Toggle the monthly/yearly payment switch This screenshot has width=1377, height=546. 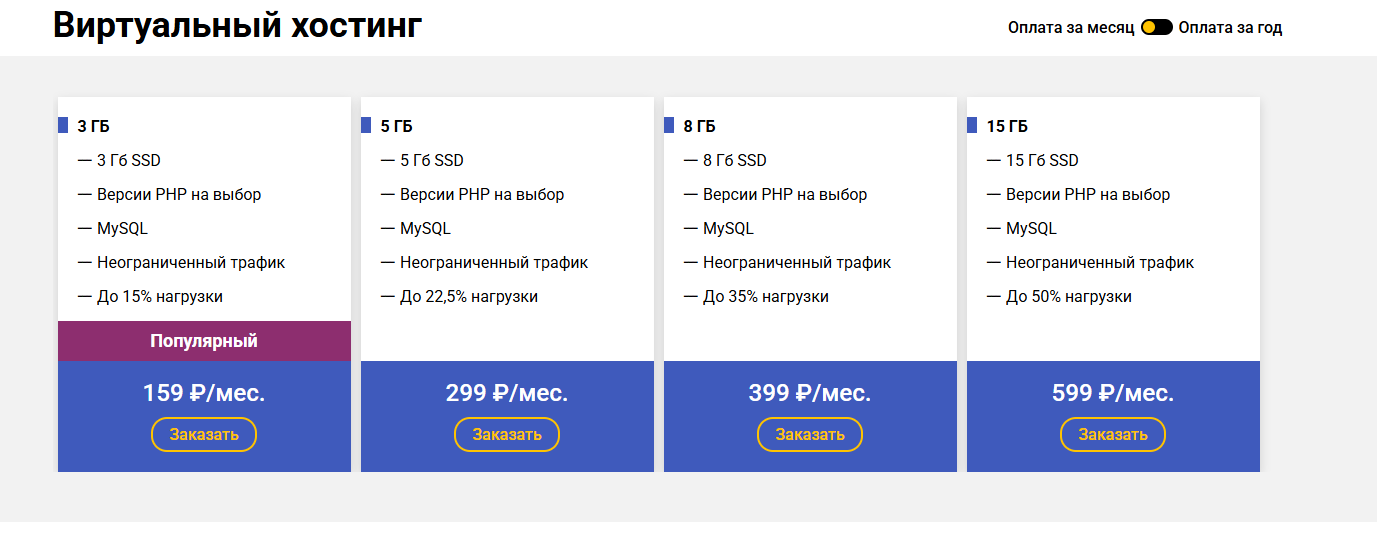[x=1156, y=28]
